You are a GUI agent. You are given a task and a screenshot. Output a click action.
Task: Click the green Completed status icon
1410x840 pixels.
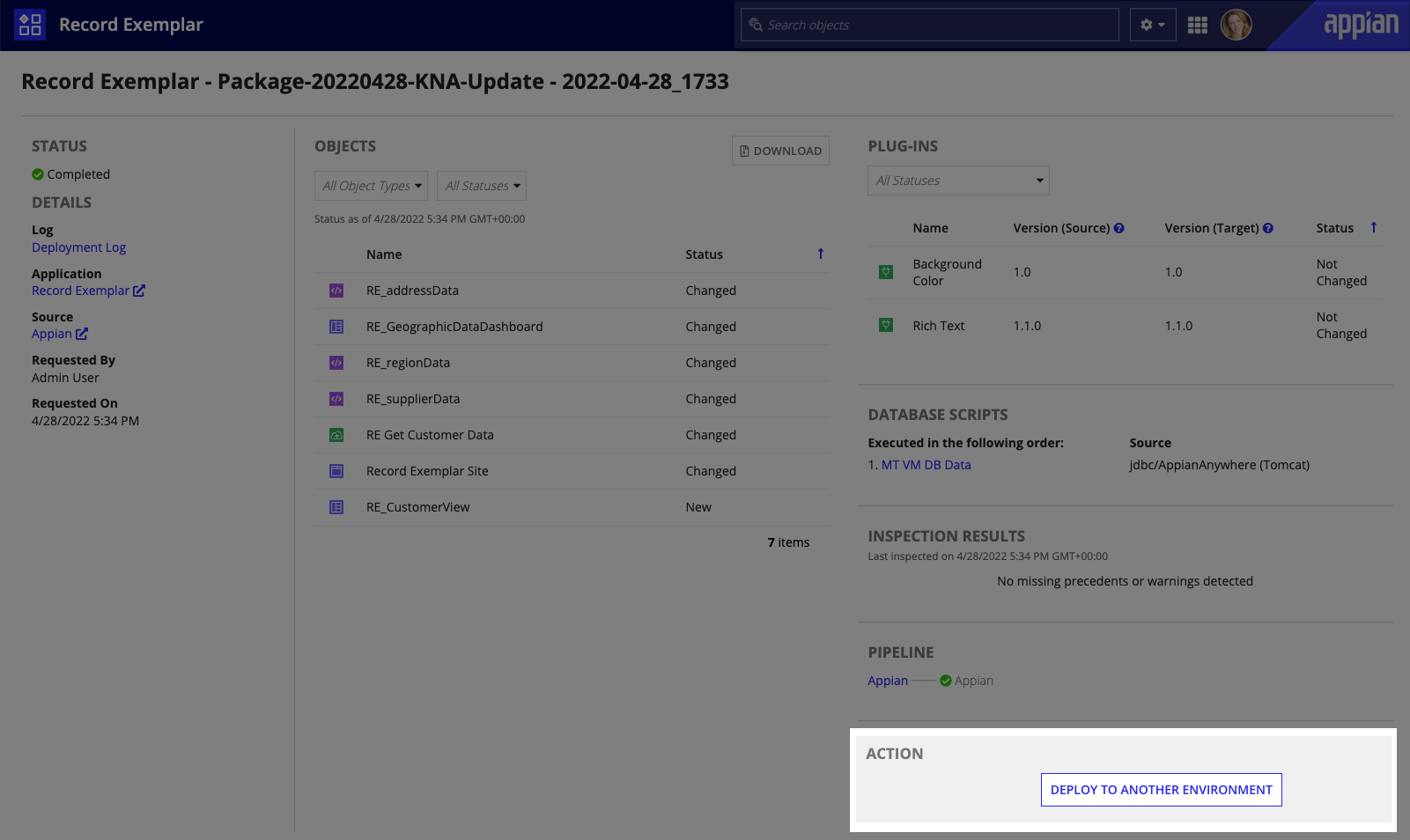coord(38,174)
